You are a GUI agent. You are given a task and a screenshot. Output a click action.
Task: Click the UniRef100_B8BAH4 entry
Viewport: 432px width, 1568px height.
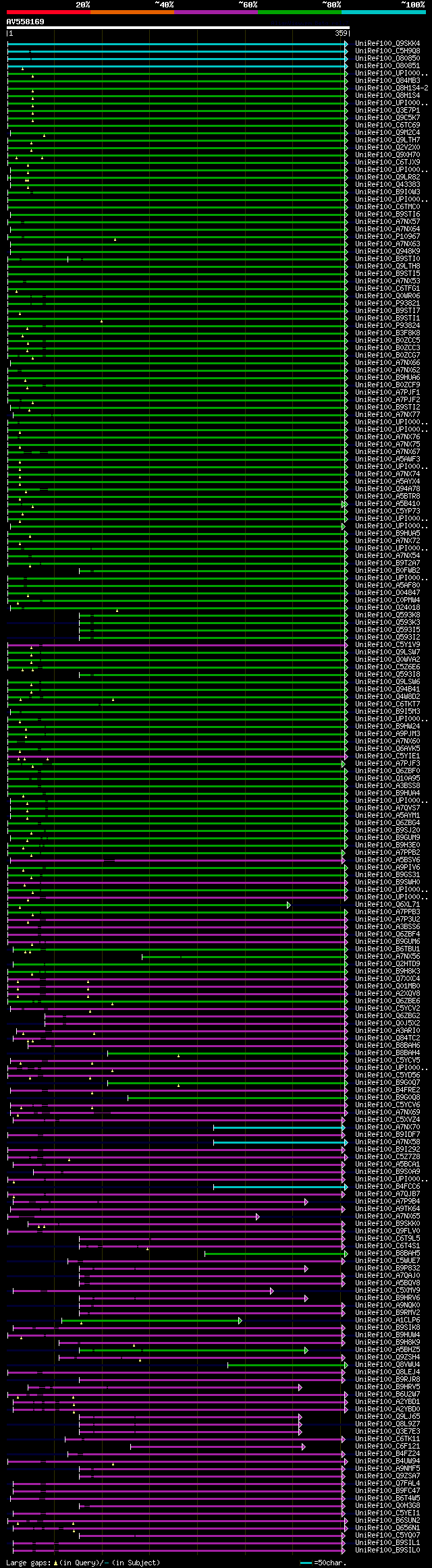[387, 1053]
